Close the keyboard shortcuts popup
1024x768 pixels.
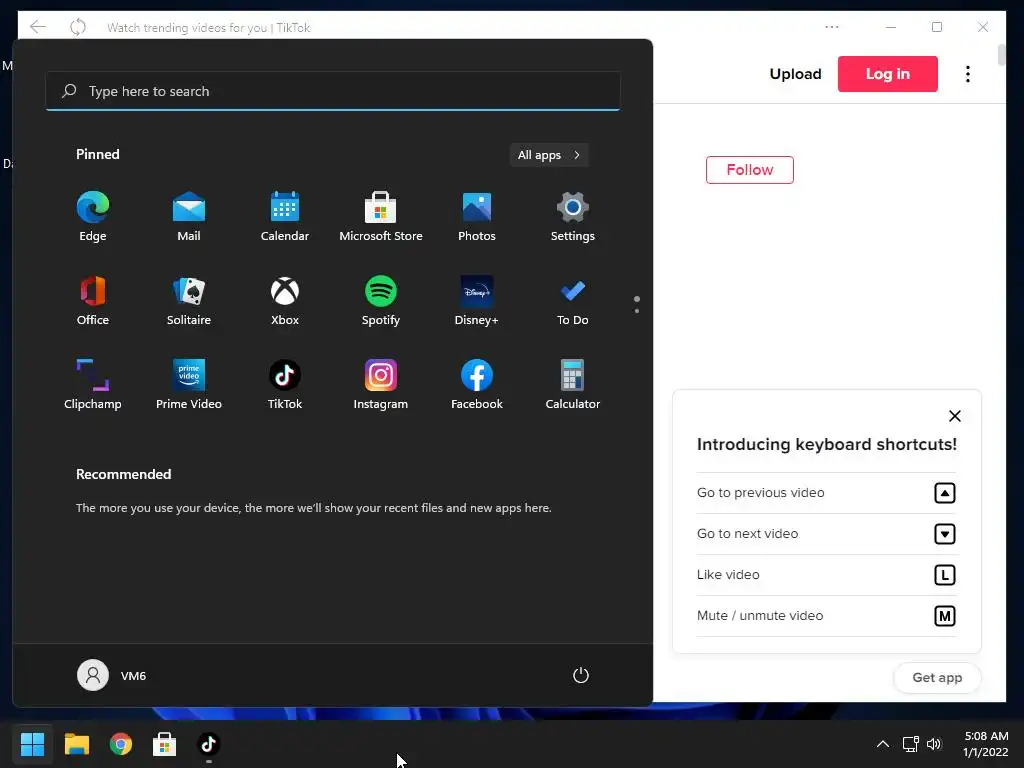pos(955,416)
